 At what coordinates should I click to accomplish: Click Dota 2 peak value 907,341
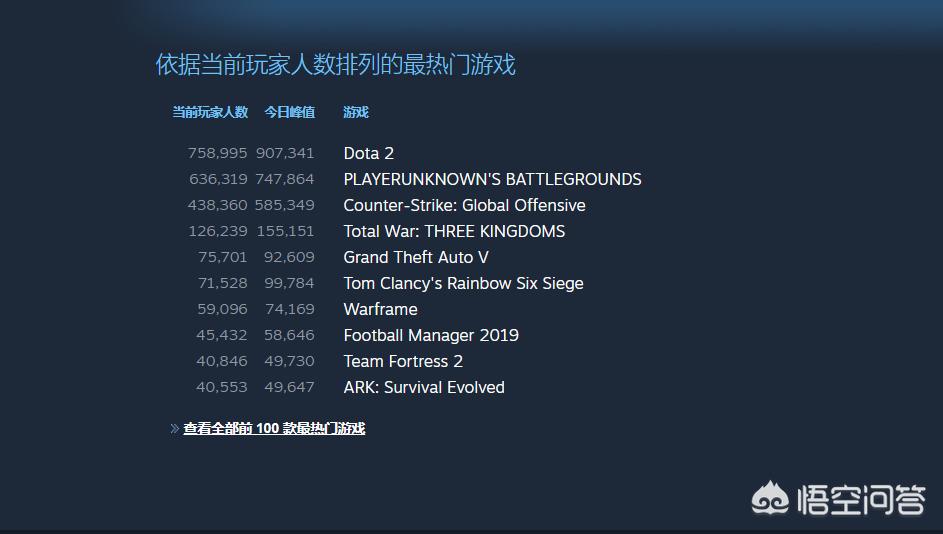click(285, 153)
